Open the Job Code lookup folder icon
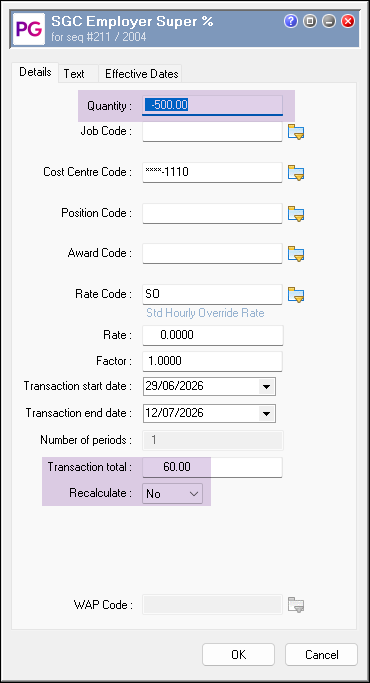370x683 pixels. coord(296,132)
